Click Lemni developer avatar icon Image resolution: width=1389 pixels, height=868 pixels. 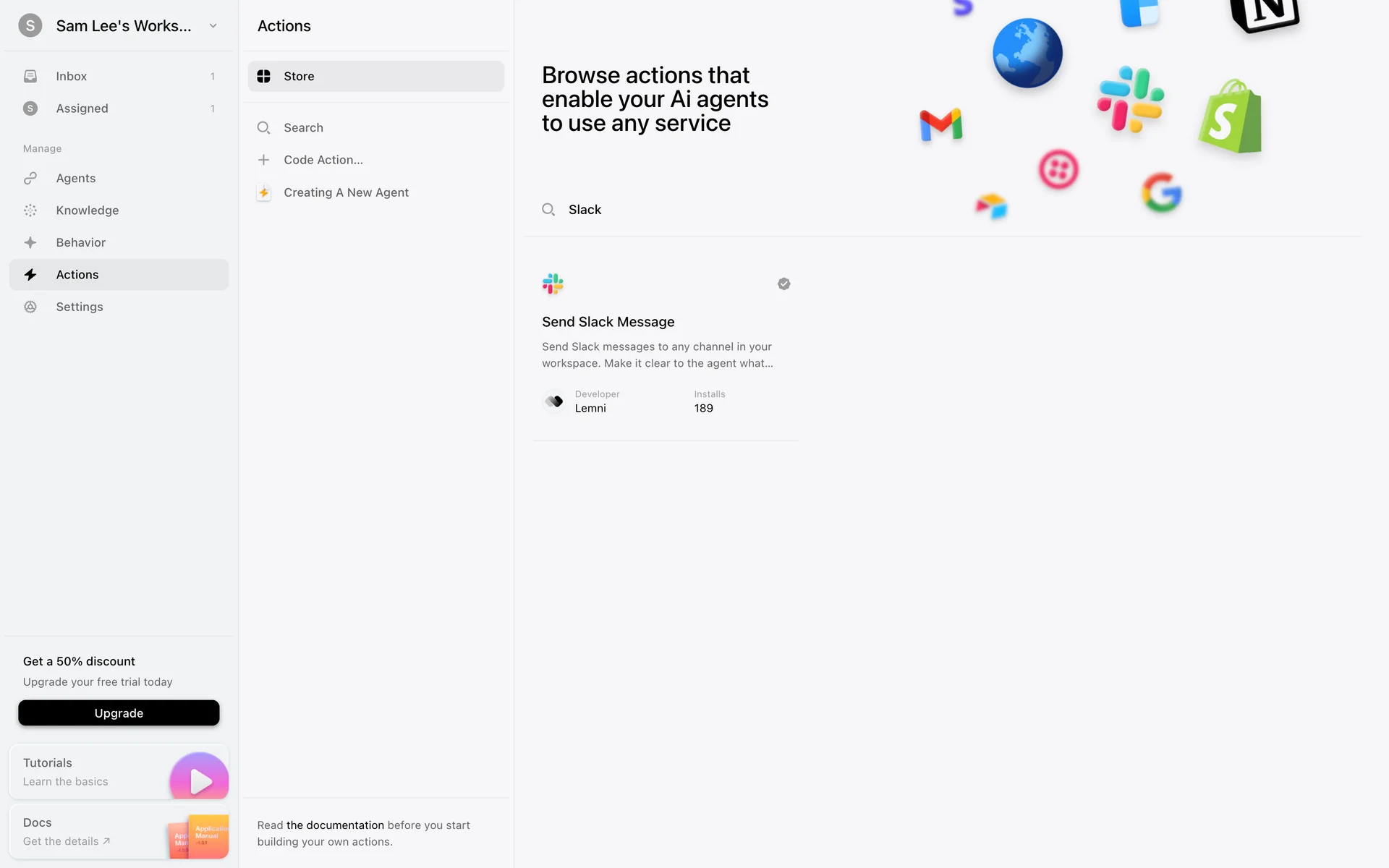click(x=554, y=401)
